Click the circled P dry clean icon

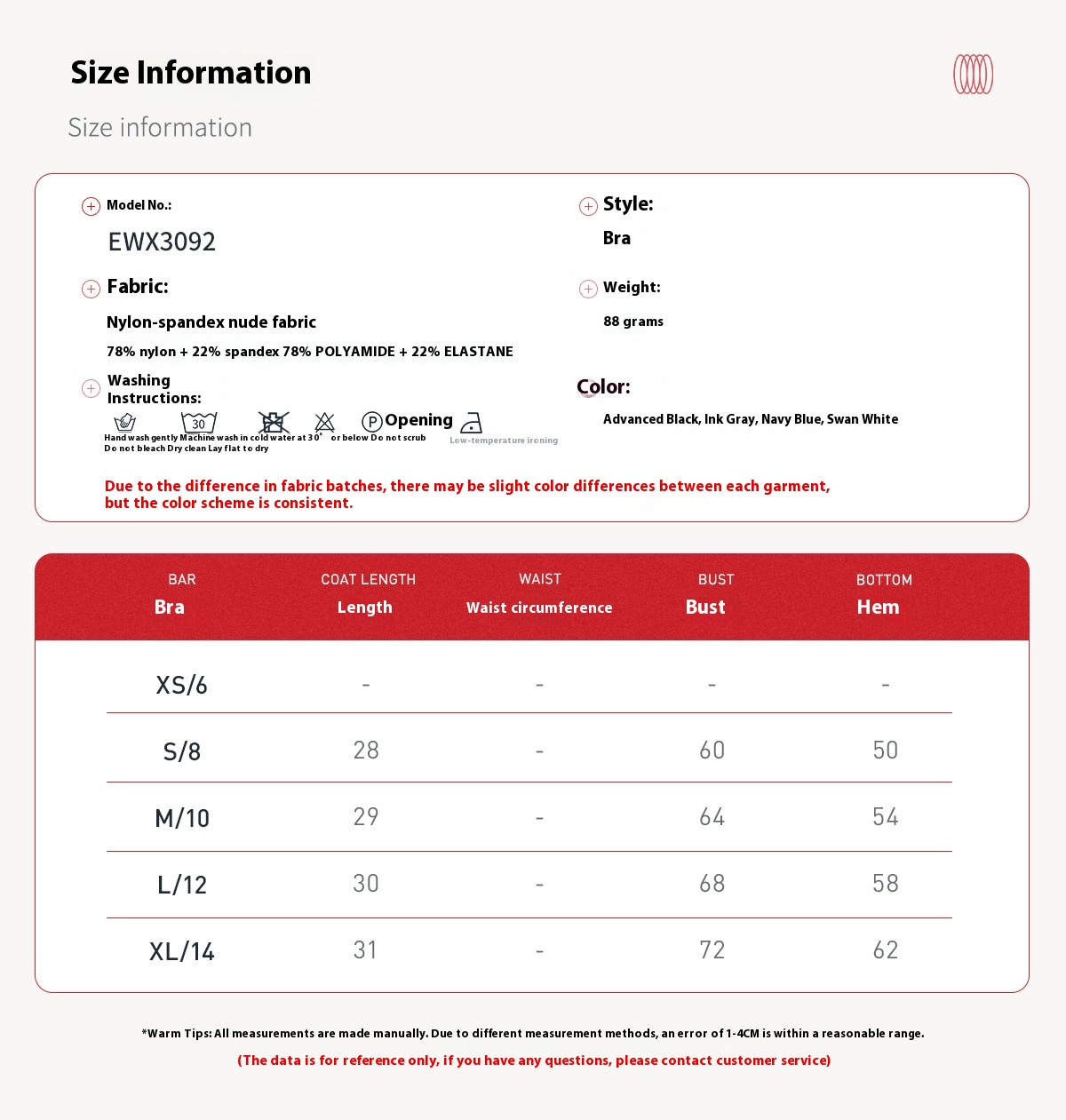pyautogui.click(x=372, y=422)
